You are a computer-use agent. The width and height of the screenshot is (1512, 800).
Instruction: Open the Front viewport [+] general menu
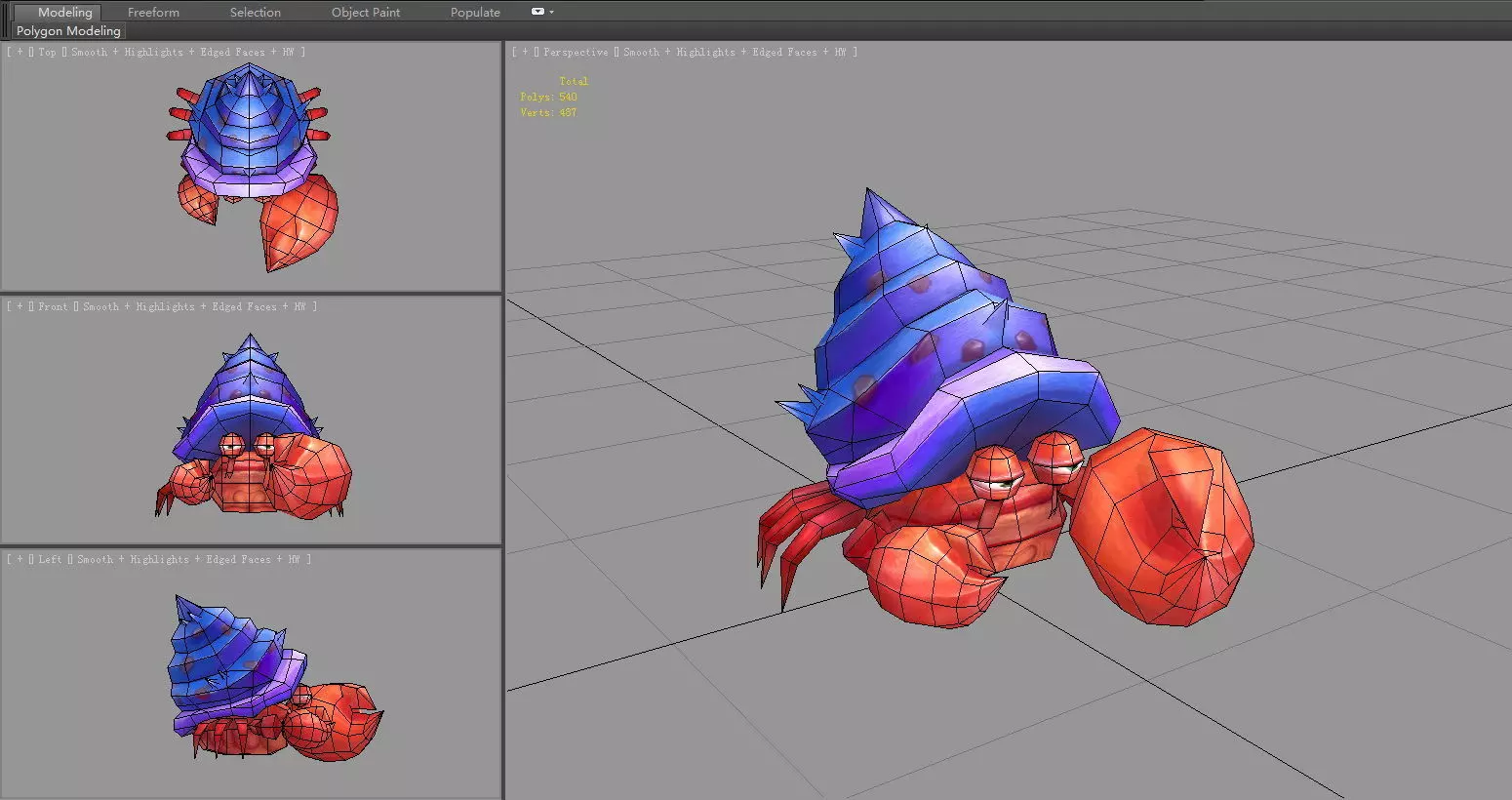tap(19, 306)
